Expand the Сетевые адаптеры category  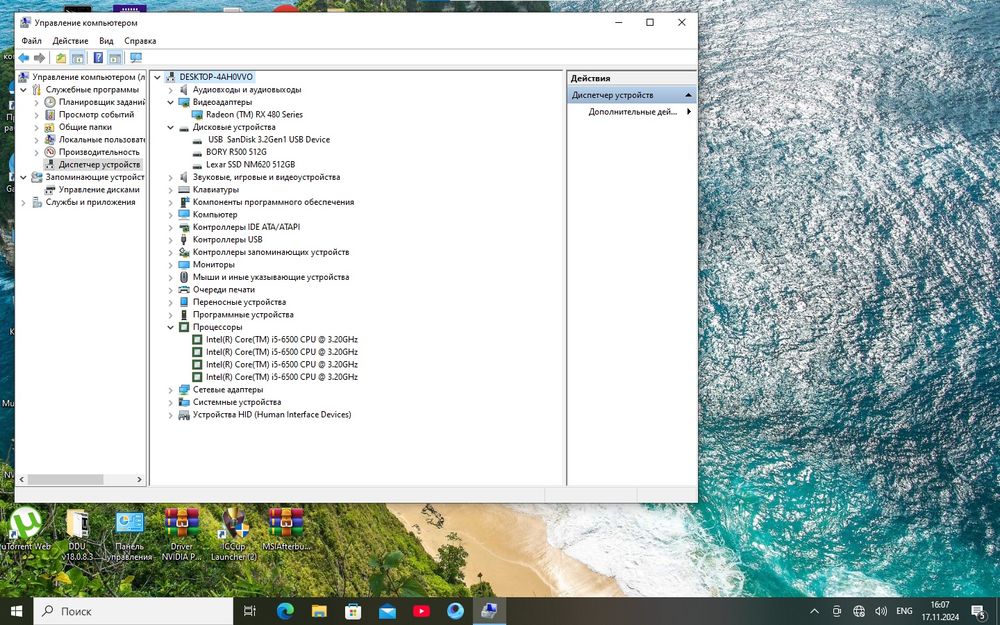(x=171, y=390)
